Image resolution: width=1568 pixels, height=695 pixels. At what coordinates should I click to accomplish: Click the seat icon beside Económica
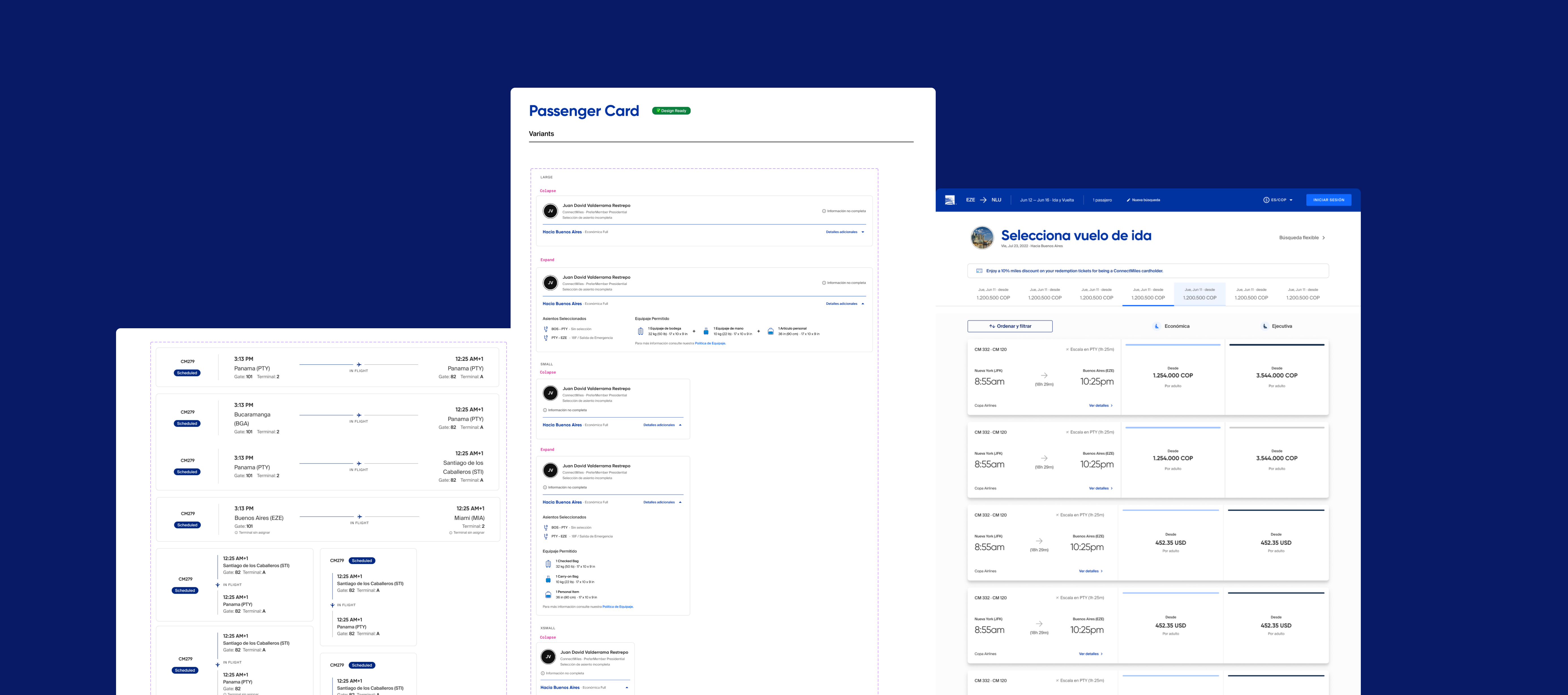pyautogui.click(x=1156, y=326)
